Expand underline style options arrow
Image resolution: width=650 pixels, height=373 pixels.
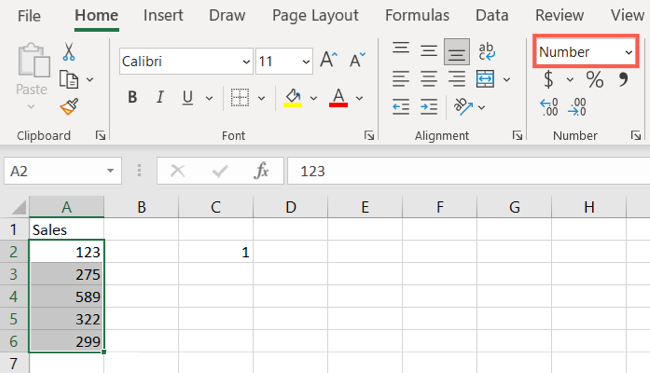coord(209,98)
